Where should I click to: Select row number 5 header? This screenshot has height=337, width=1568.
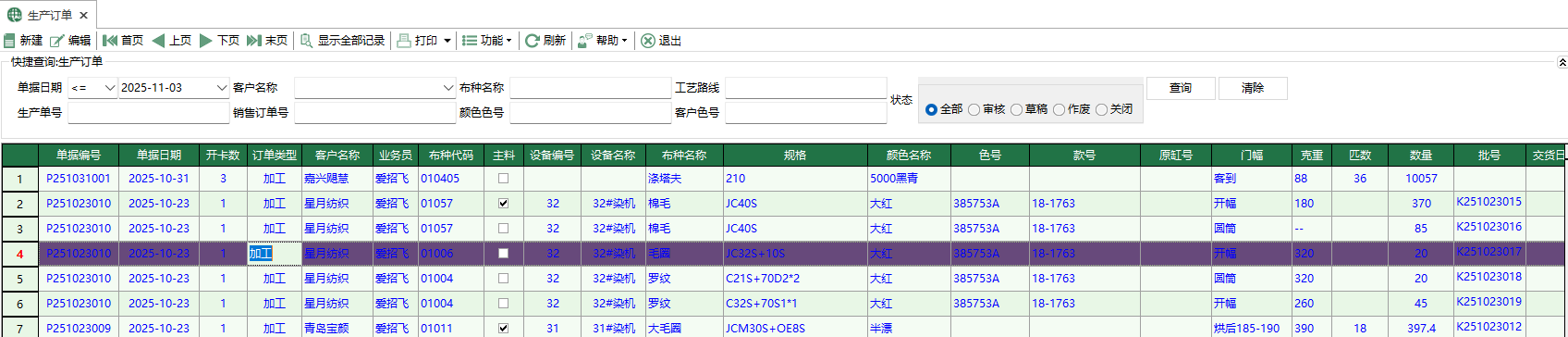(19, 279)
